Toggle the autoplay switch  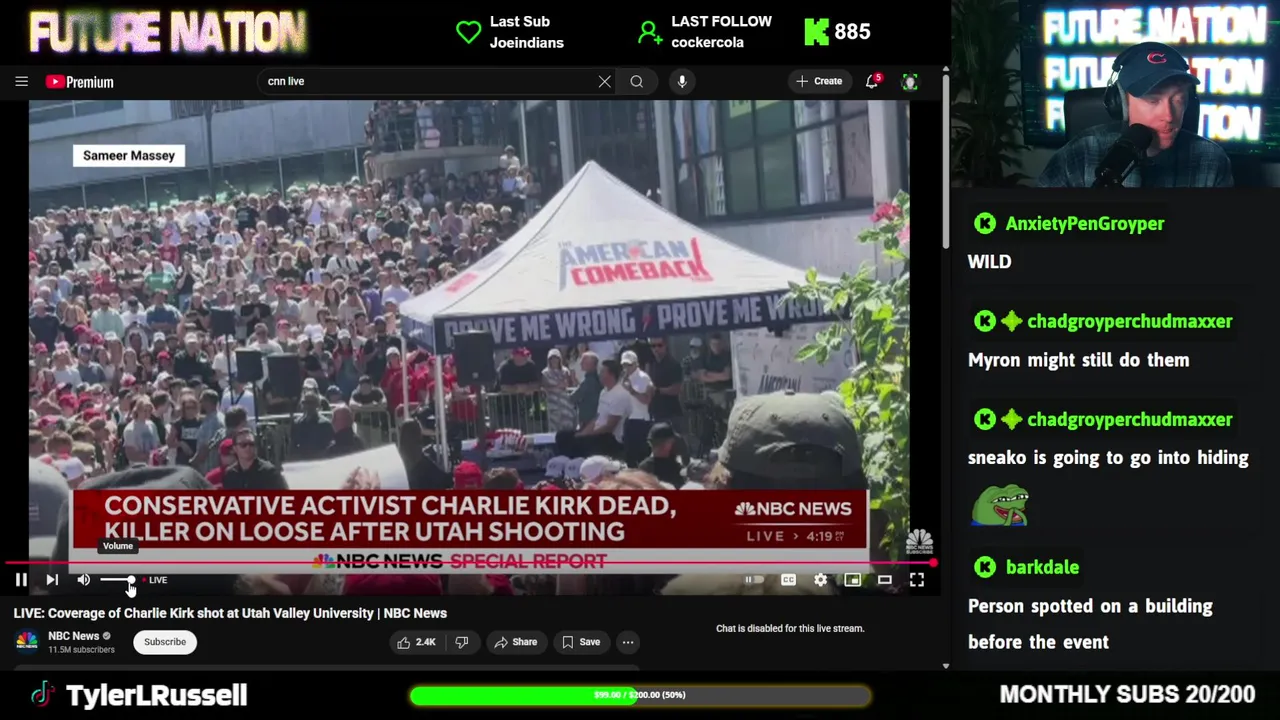(754, 580)
